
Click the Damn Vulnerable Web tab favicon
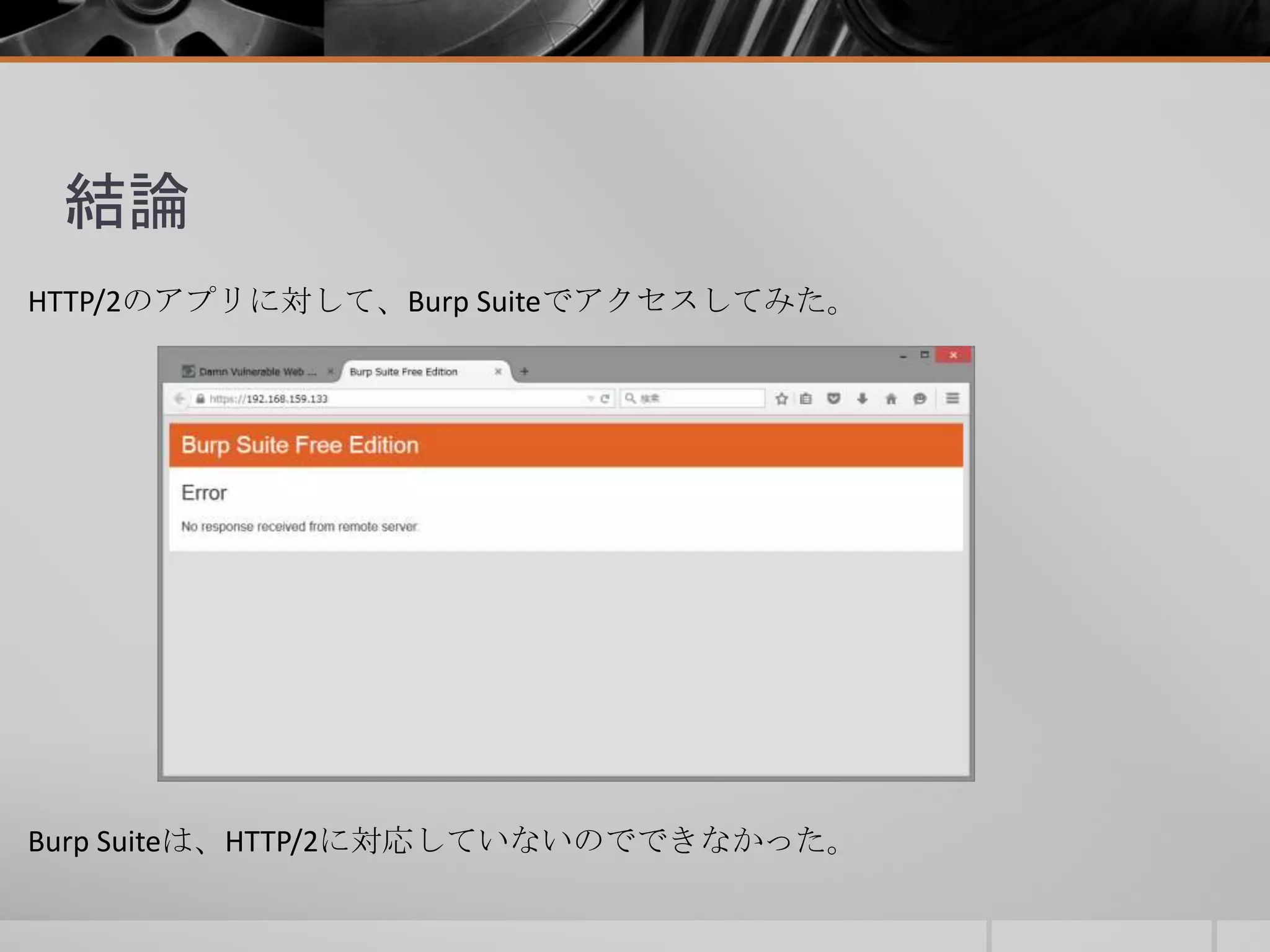pyautogui.click(x=188, y=371)
